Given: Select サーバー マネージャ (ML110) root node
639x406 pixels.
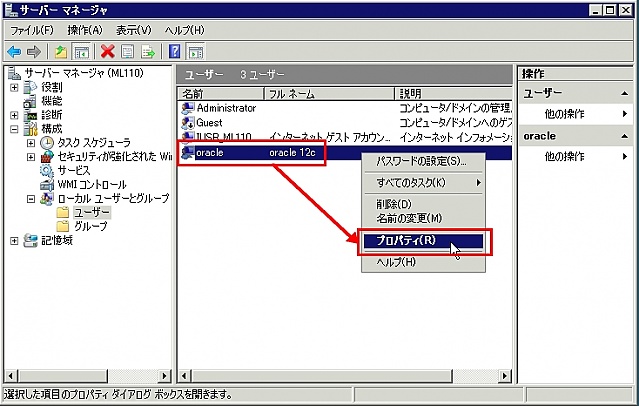Looking at the screenshot, I should pyautogui.click(x=84, y=73).
